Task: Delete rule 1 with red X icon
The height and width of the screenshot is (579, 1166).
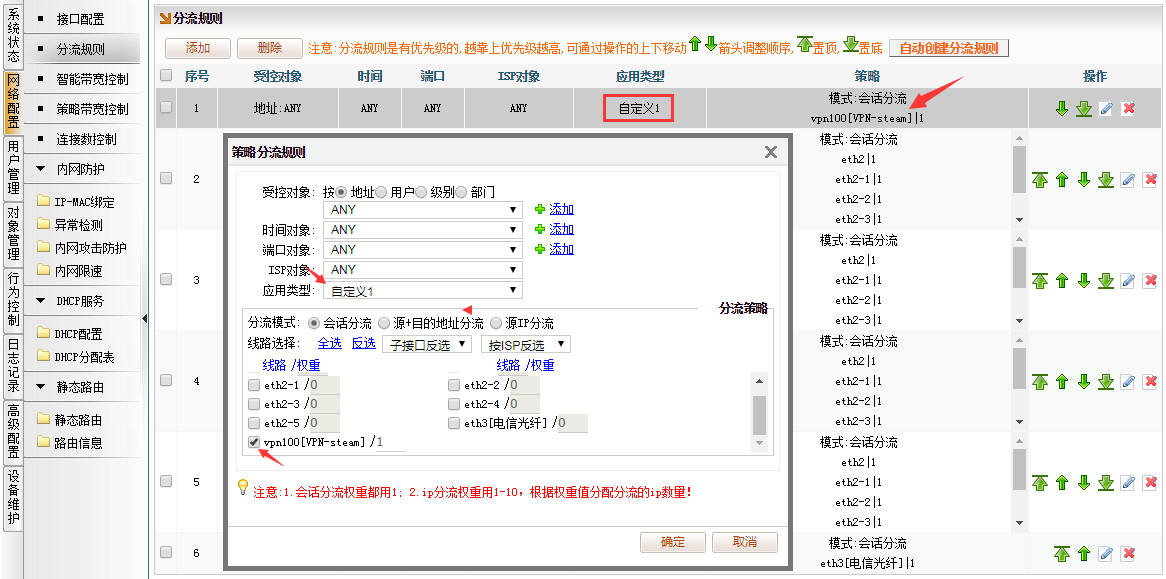Action: (1128, 108)
